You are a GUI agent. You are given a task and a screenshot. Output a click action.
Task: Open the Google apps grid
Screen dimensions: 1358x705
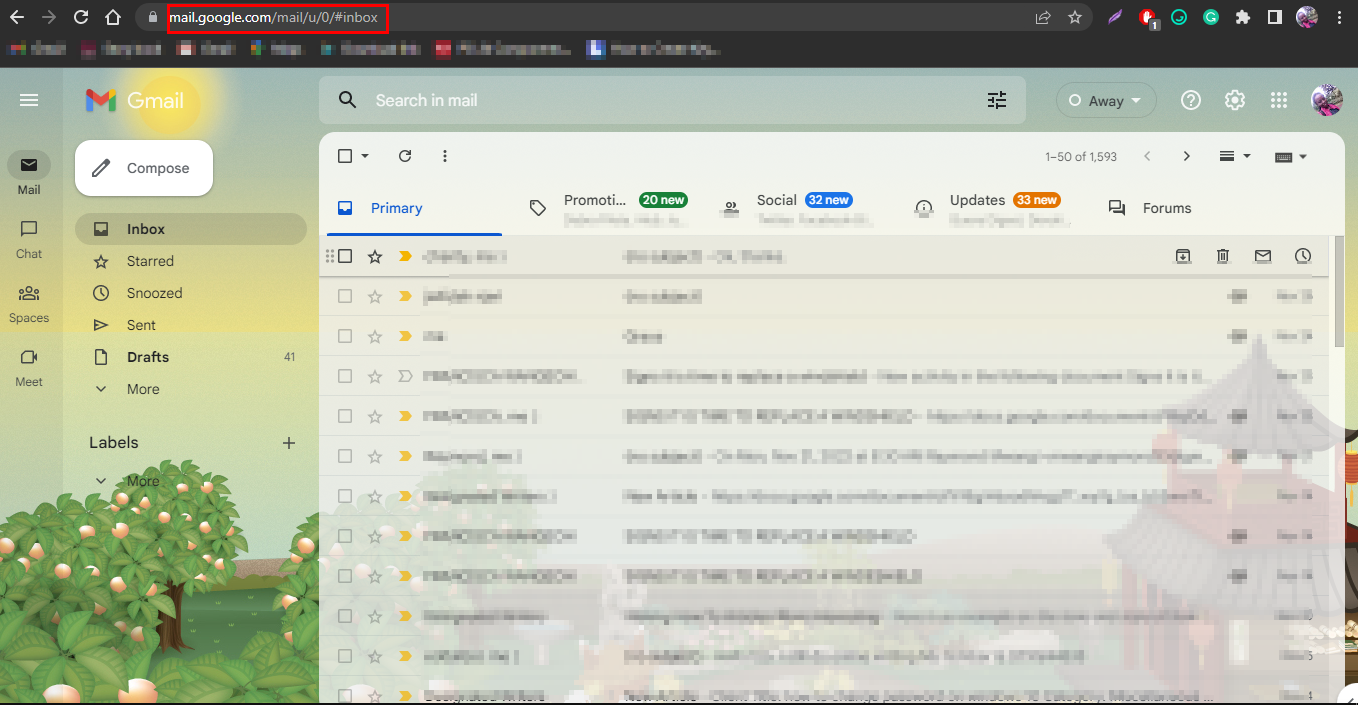click(x=1278, y=100)
